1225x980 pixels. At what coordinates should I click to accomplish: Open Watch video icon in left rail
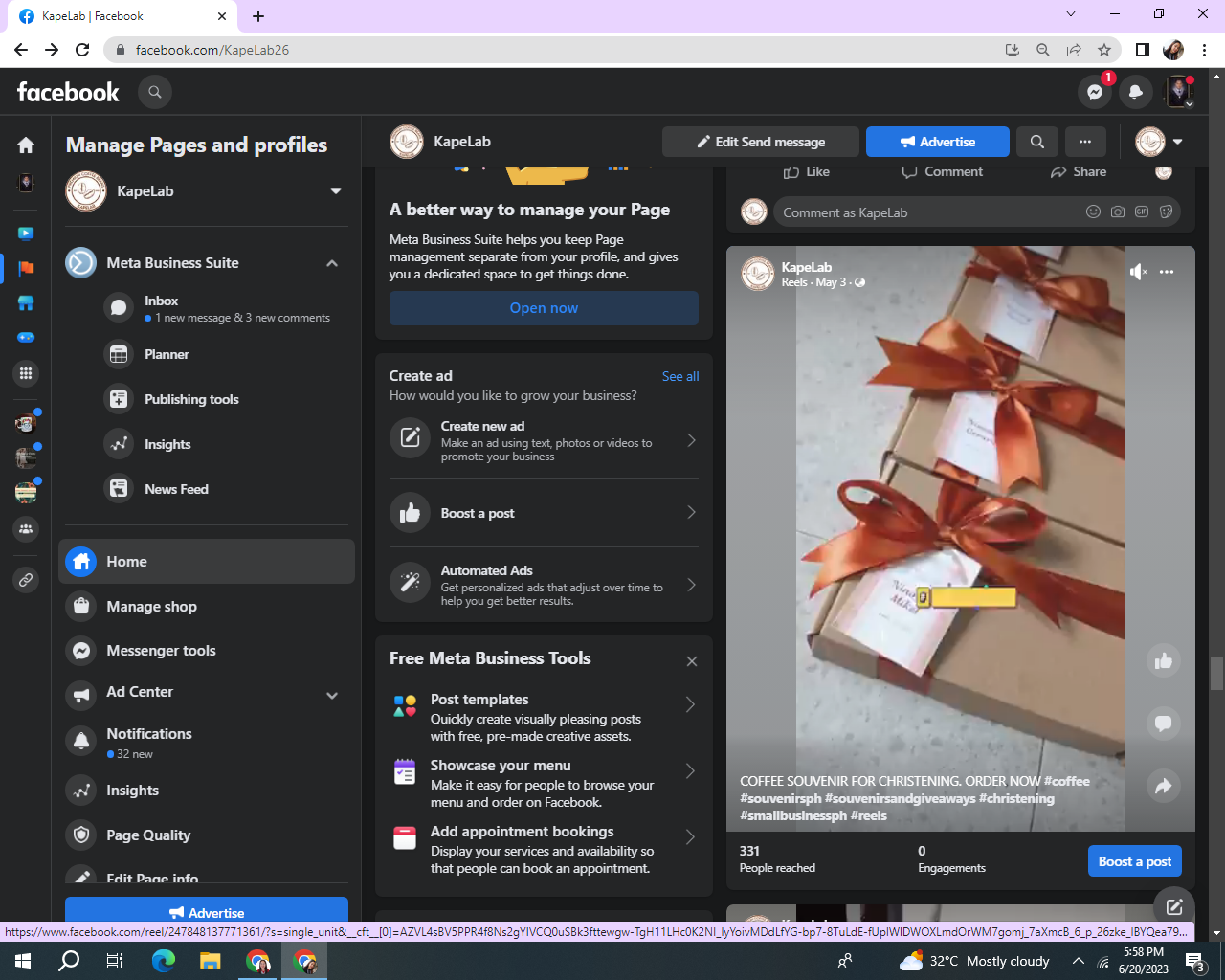pos(26,233)
